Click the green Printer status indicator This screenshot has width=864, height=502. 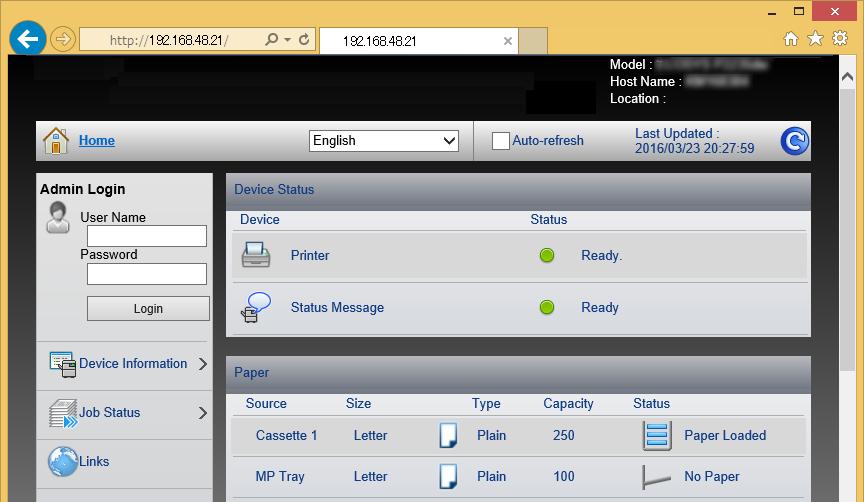coord(547,255)
